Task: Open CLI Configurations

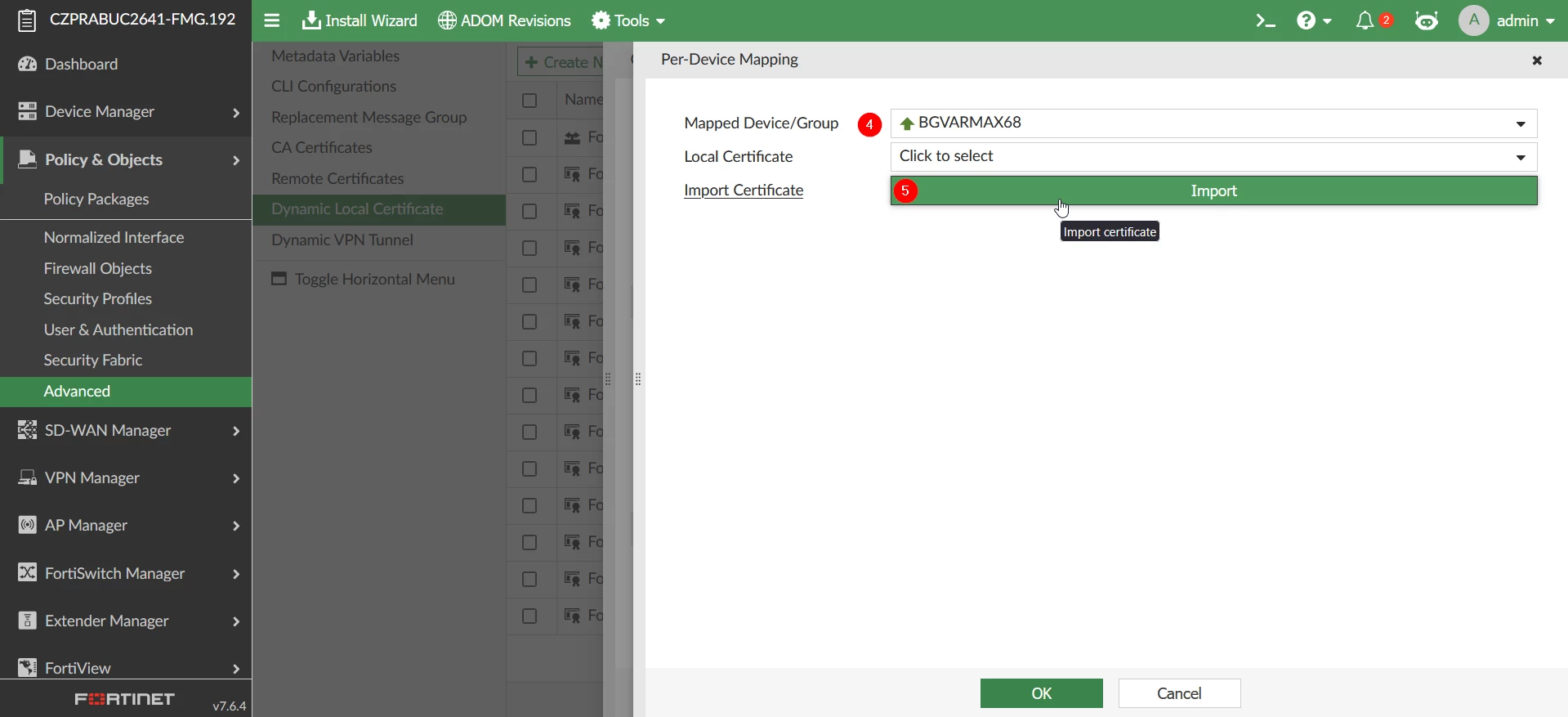Action: (333, 86)
